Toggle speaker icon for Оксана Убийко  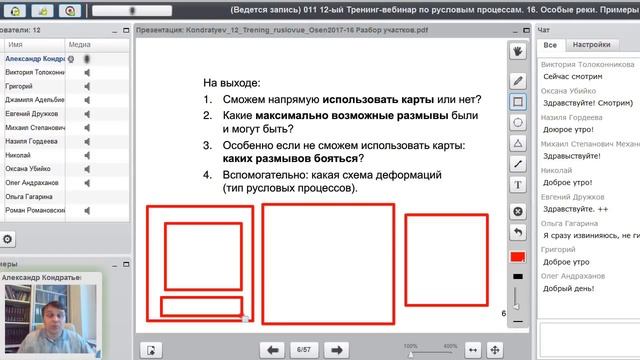point(87,169)
